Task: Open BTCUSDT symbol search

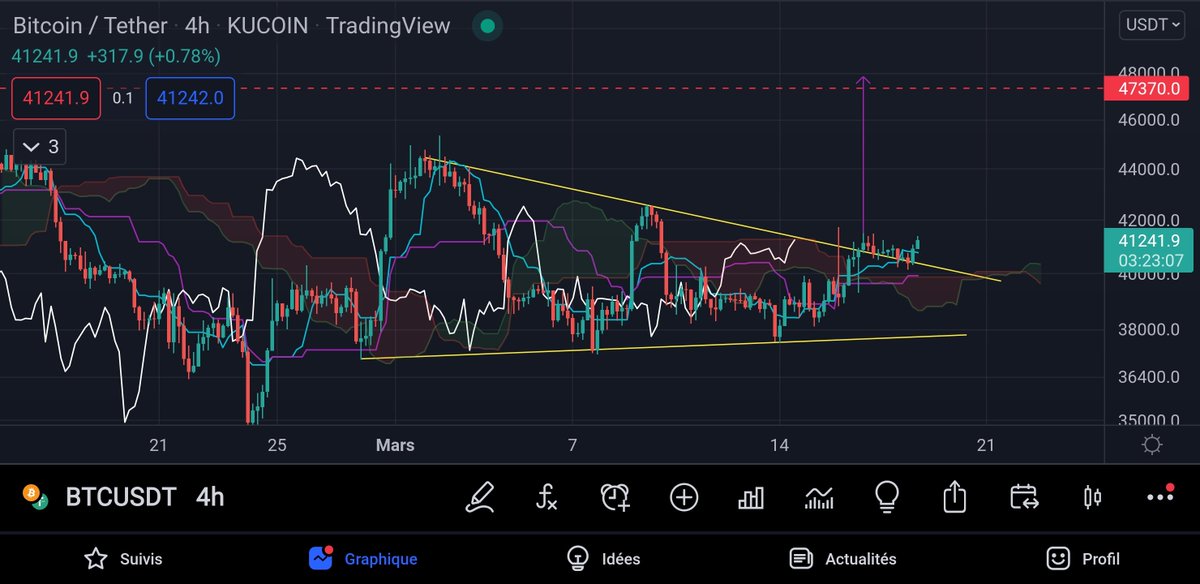Action: (x=120, y=497)
